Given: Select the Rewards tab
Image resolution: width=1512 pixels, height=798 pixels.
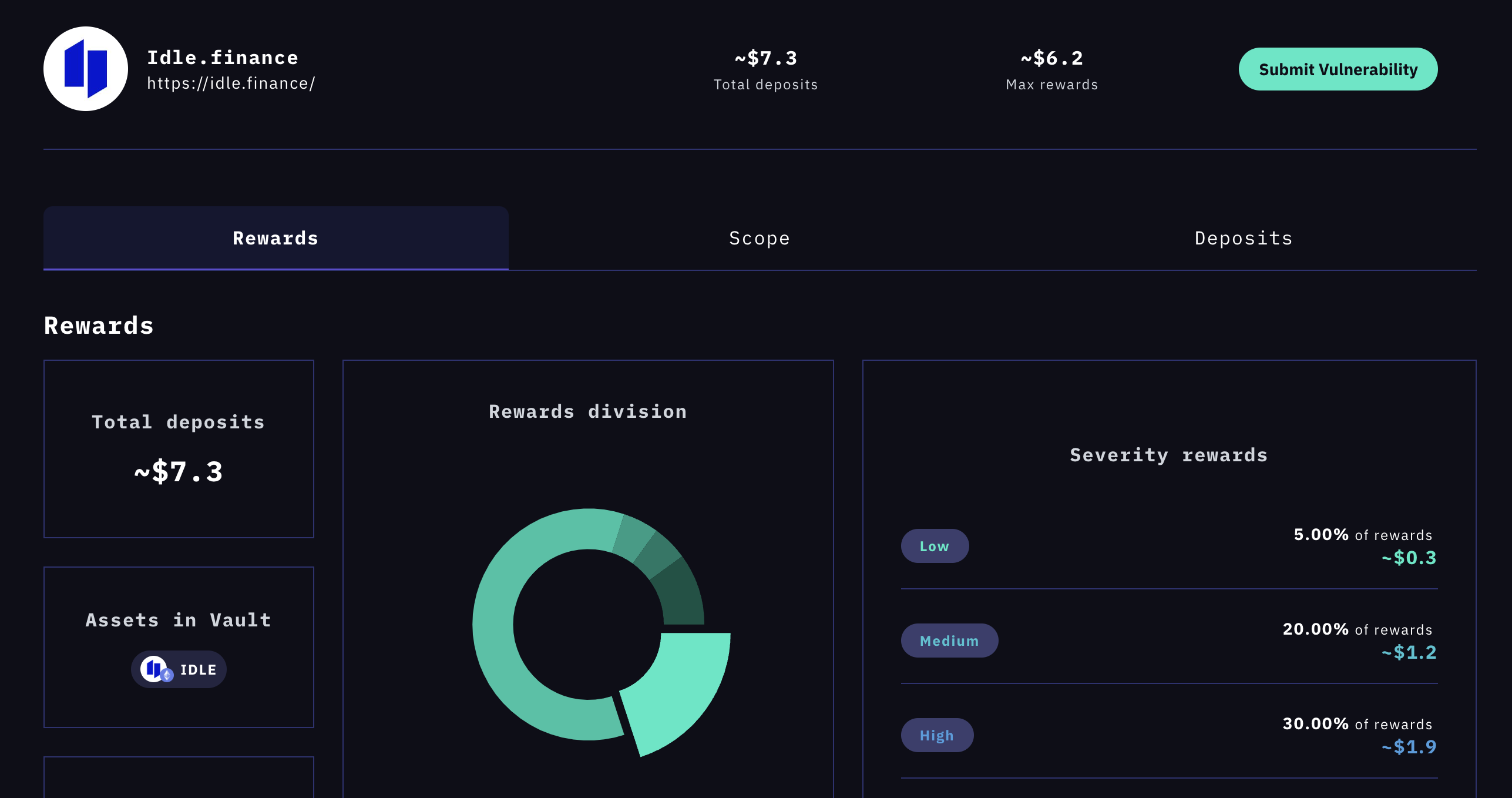Looking at the screenshot, I should coord(275,238).
